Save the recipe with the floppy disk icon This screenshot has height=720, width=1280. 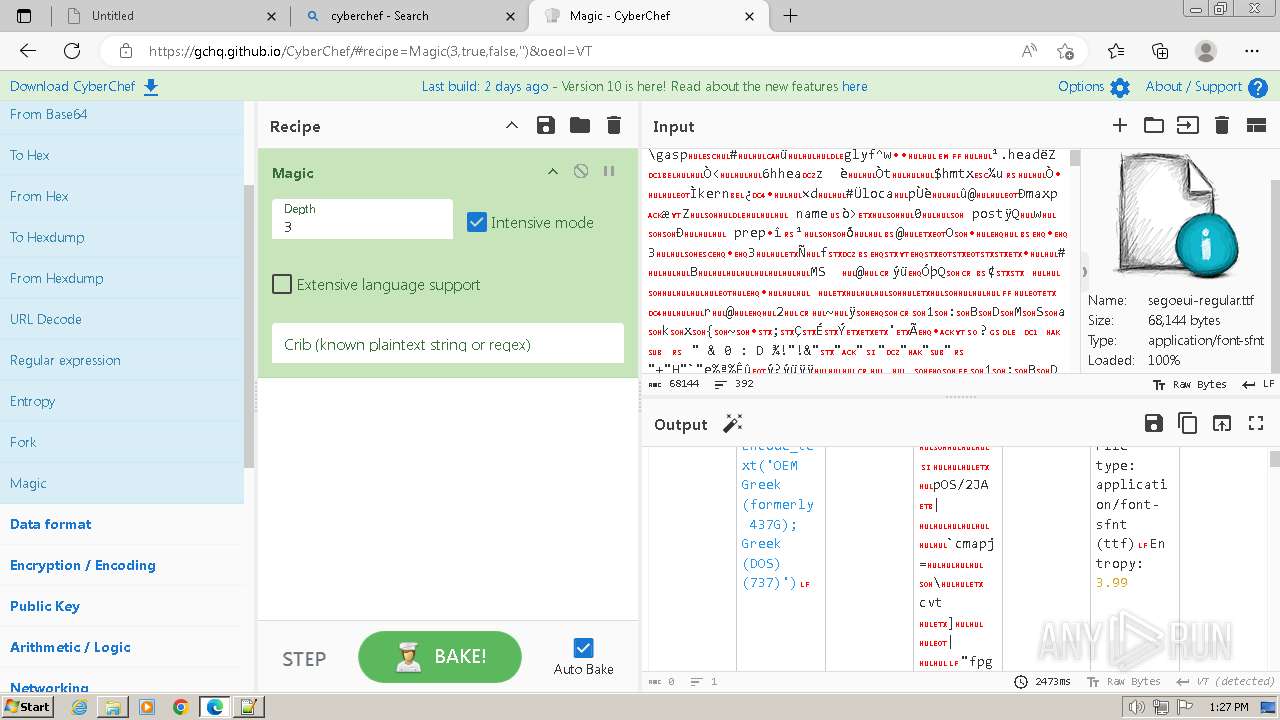point(545,125)
